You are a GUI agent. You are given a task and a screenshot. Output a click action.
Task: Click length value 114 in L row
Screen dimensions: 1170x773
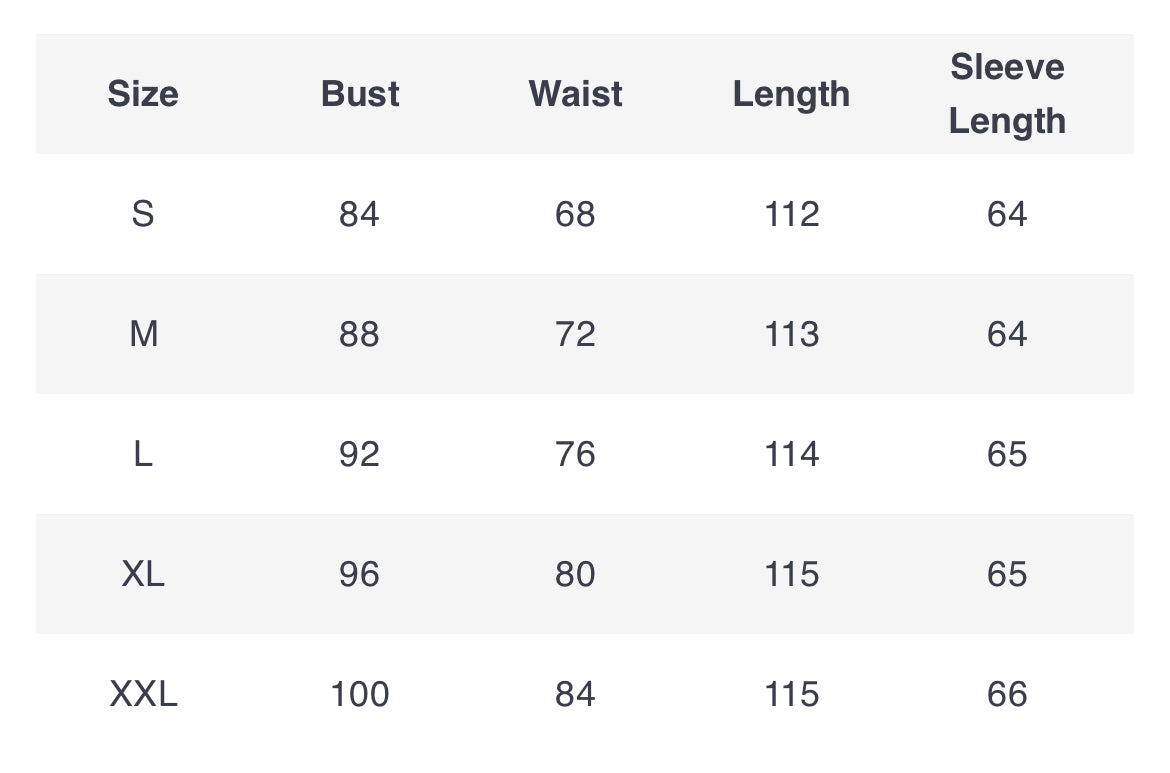(792, 454)
